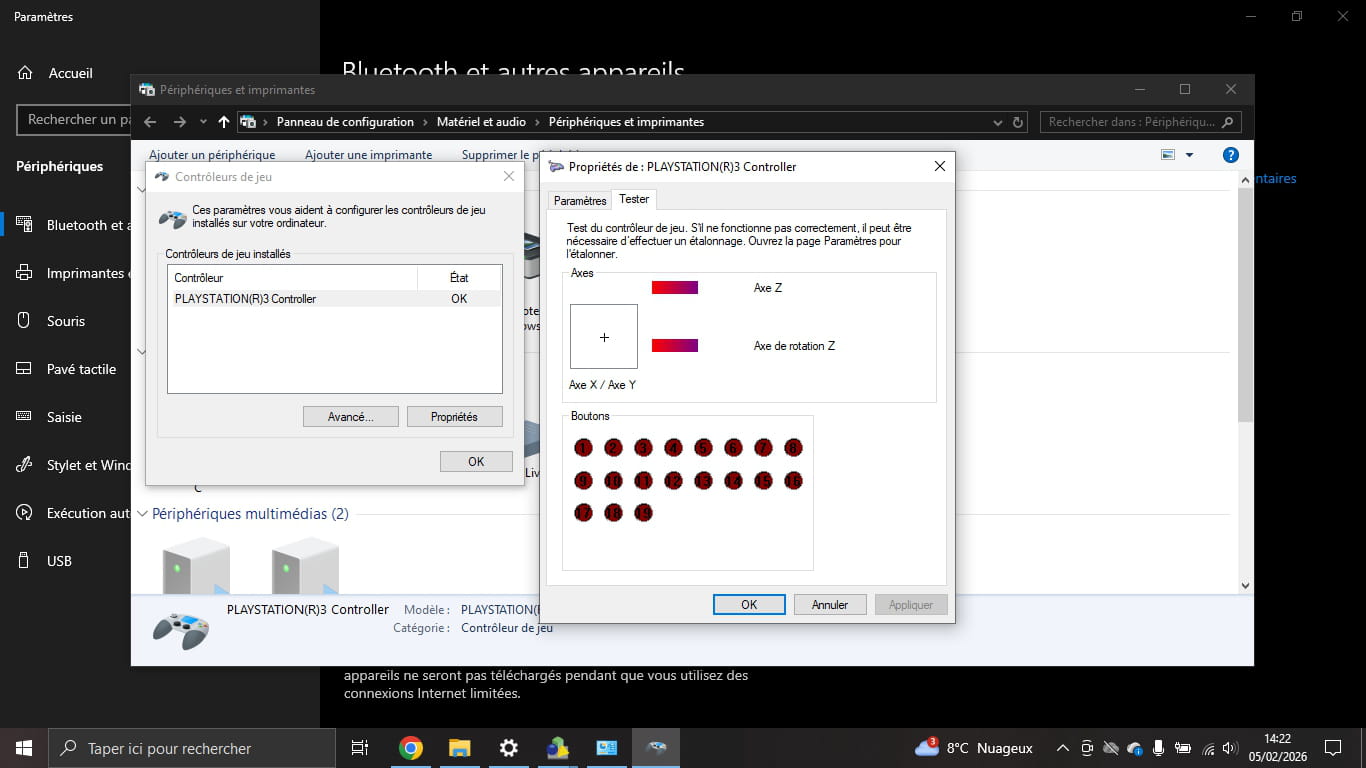Refresh the Périphériques et imprimantes address bar
This screenshot has width=1366, height=768.
(x=1018, y=122)
